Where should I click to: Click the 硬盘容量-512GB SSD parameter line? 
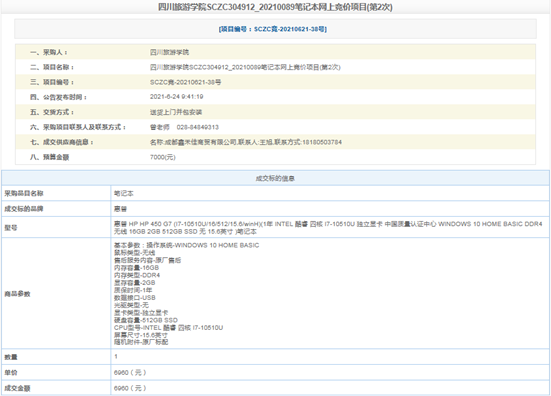point(146,320)
